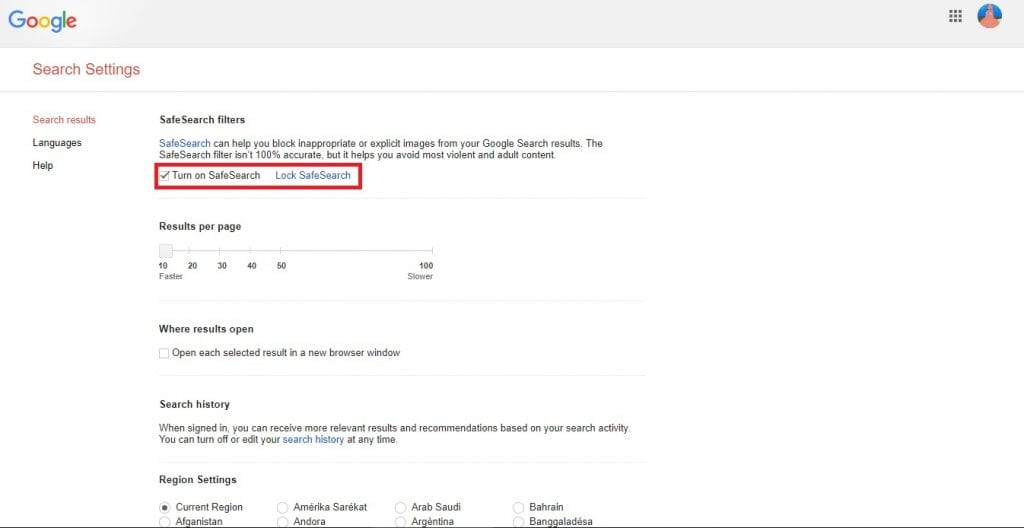The height and width of the screenshot is (528, 1024).
Task: Follow the SafeSearch description link
Action: click(x=185, y=143)
